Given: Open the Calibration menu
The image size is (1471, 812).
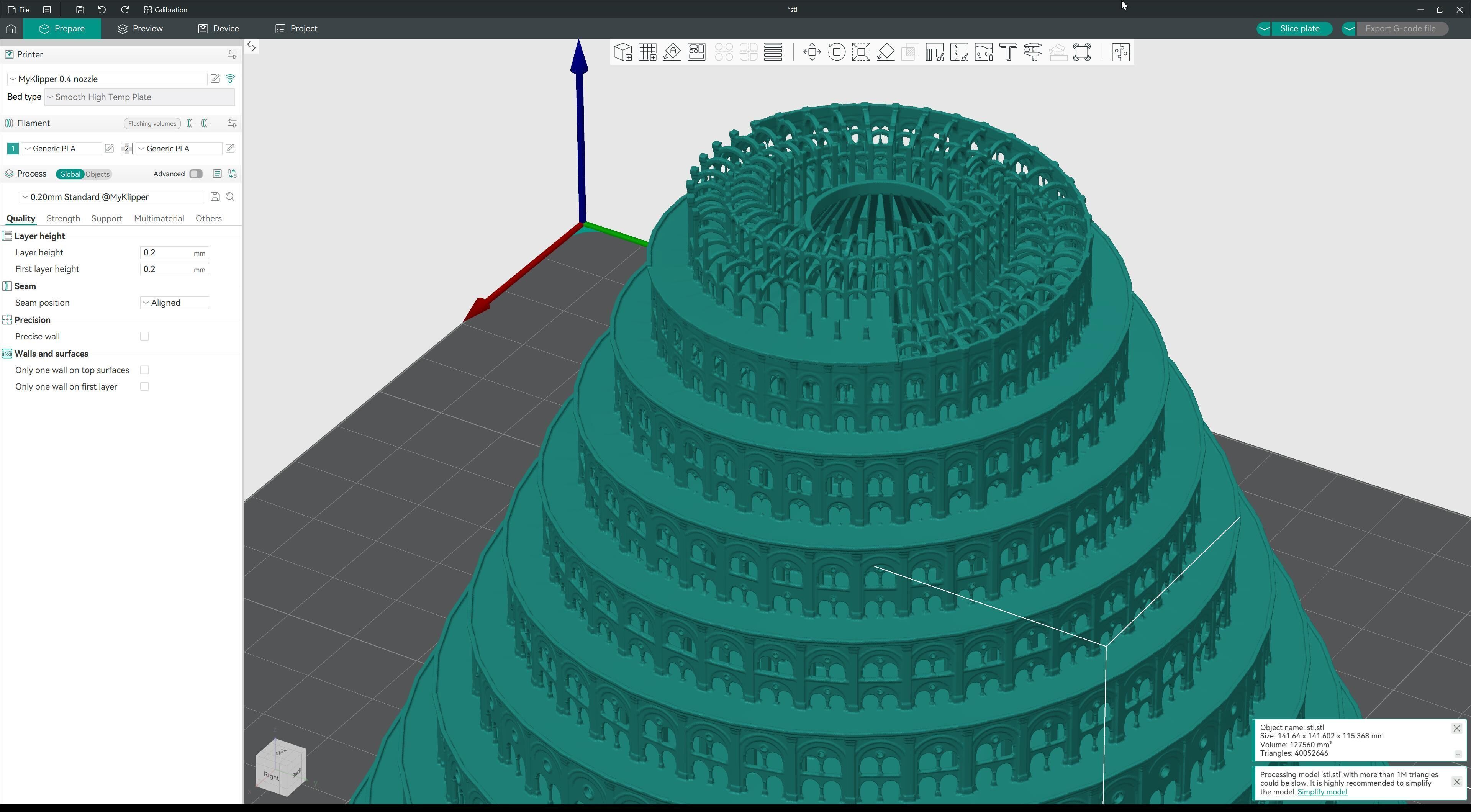Looking at the screenshot, I should coord(165,10).
